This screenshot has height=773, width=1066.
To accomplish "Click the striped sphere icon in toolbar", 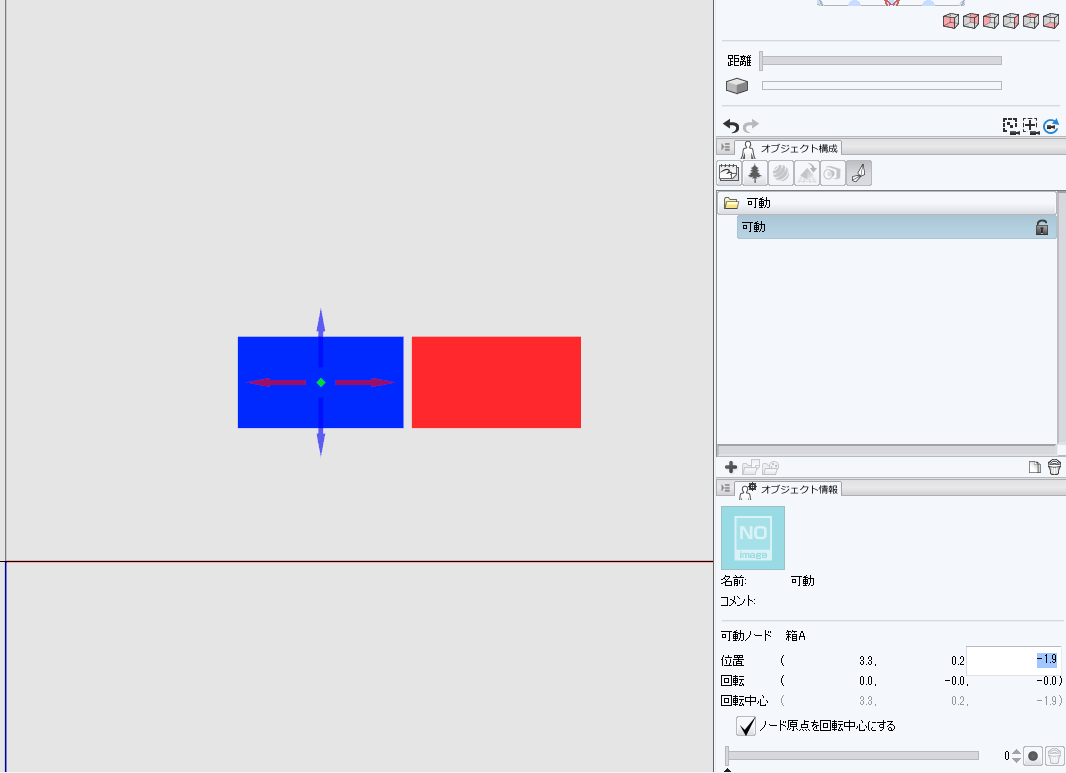I will coord(781,173).
